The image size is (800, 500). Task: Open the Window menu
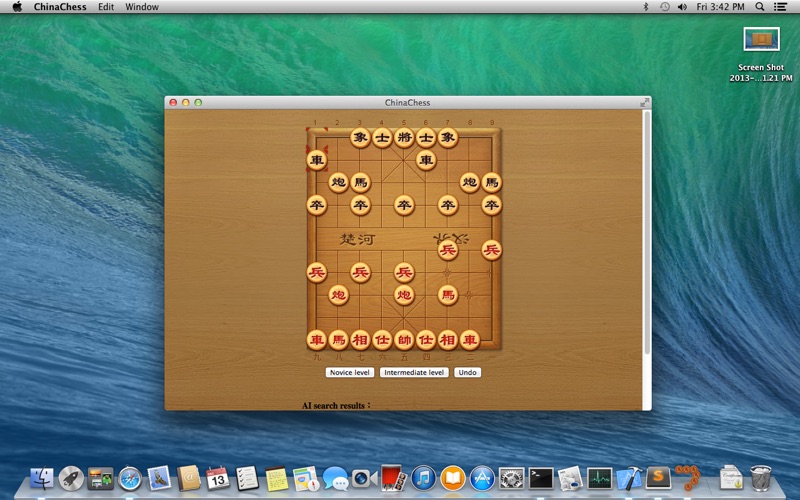142,7
